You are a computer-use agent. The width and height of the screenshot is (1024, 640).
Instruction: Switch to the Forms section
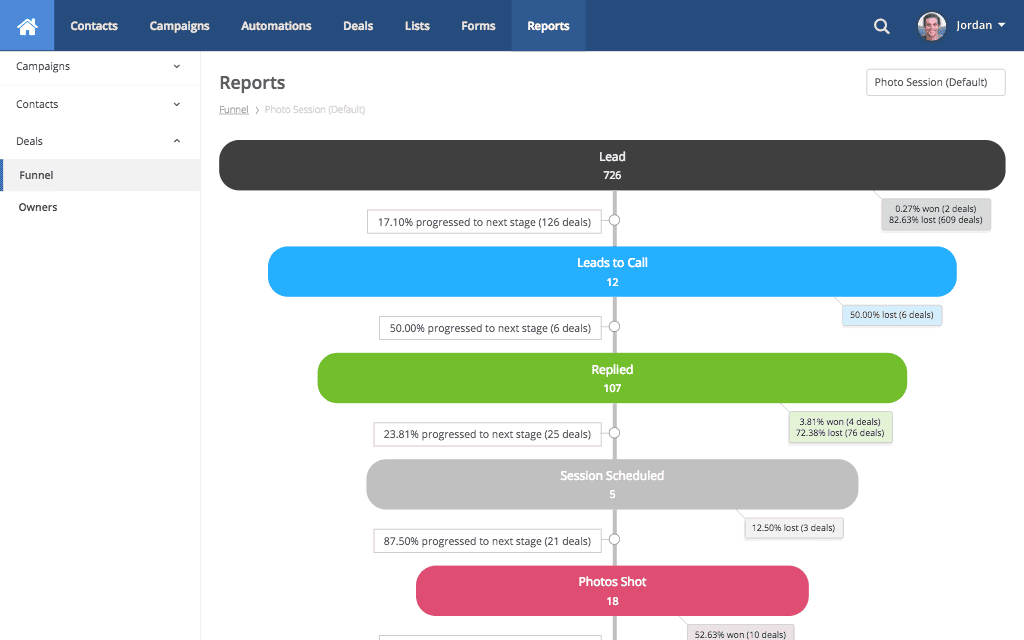(478, 26)
